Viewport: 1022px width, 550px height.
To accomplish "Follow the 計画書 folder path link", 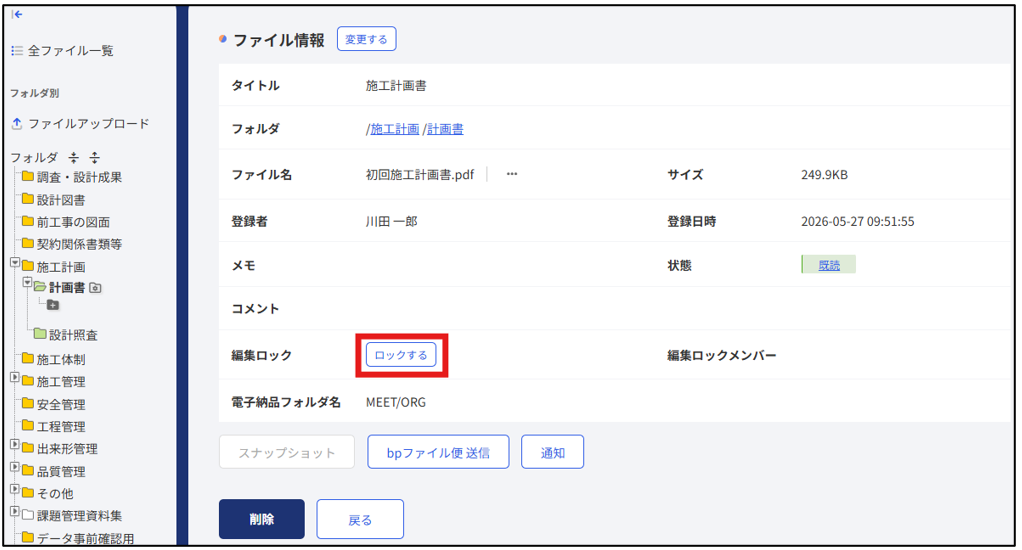I will pyautogui.click(x=445, y=129).
